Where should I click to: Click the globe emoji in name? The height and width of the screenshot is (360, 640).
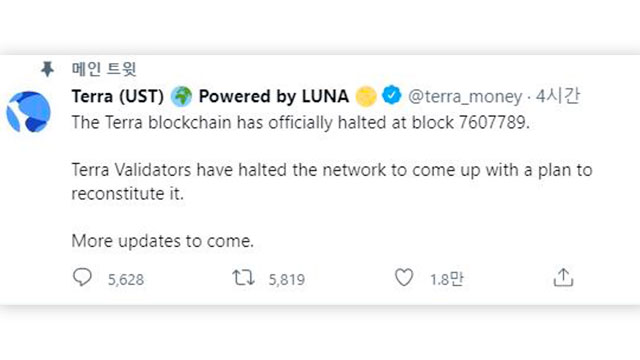[181, 97]
